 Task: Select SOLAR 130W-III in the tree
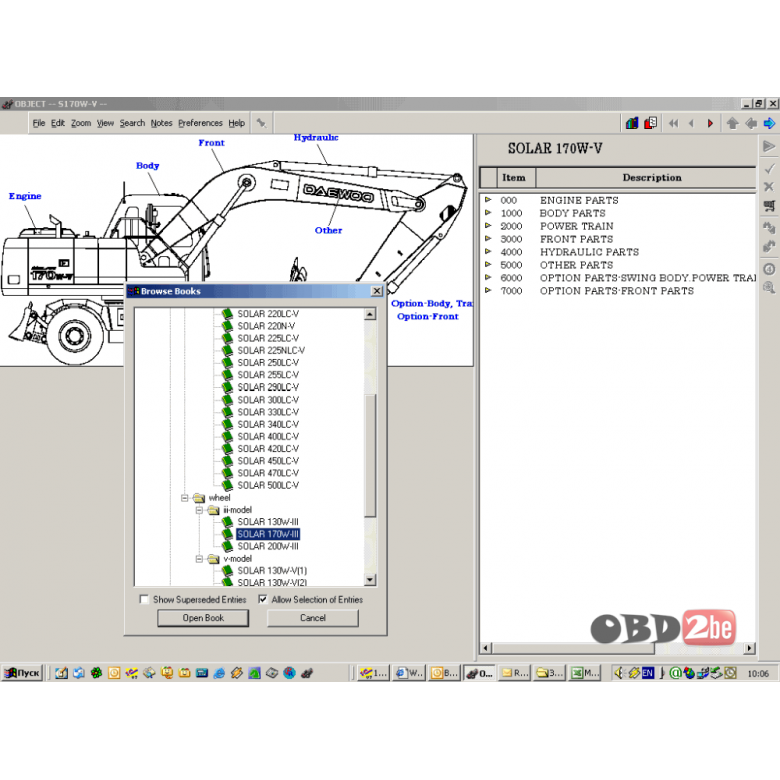click(x=268, y=522)
